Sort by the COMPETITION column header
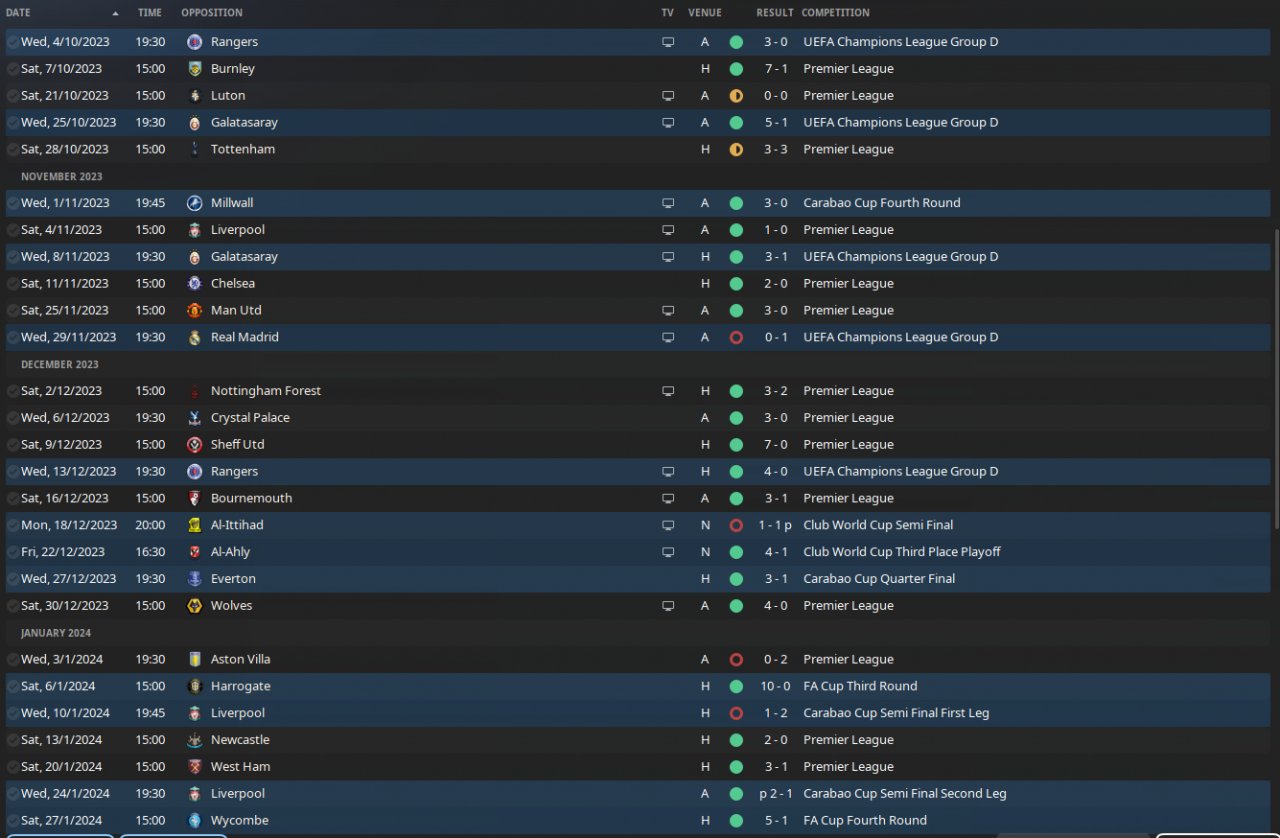1280x838 pixels. click(x=836, y=13)
